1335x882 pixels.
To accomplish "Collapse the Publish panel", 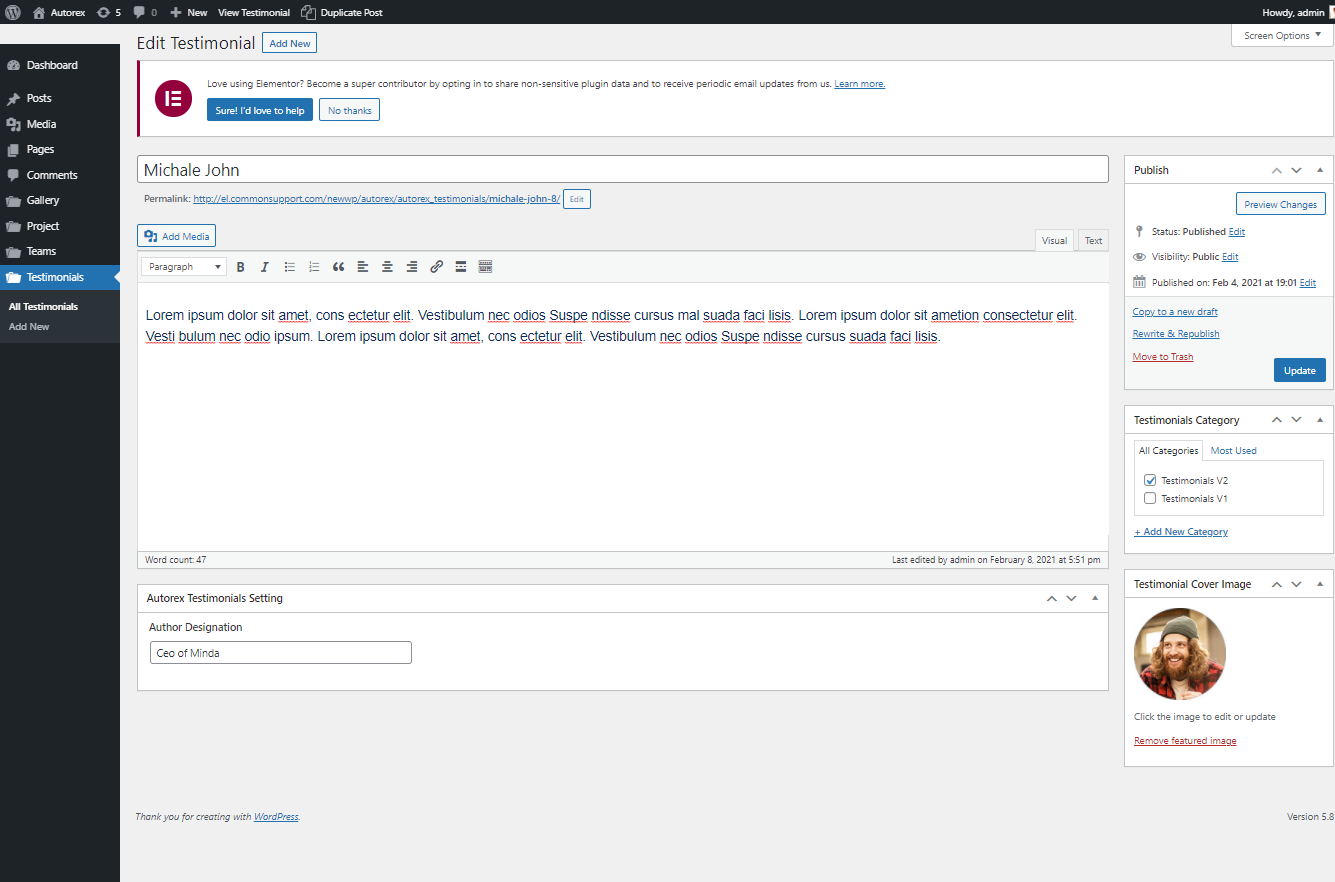I will click(1319, 170).
